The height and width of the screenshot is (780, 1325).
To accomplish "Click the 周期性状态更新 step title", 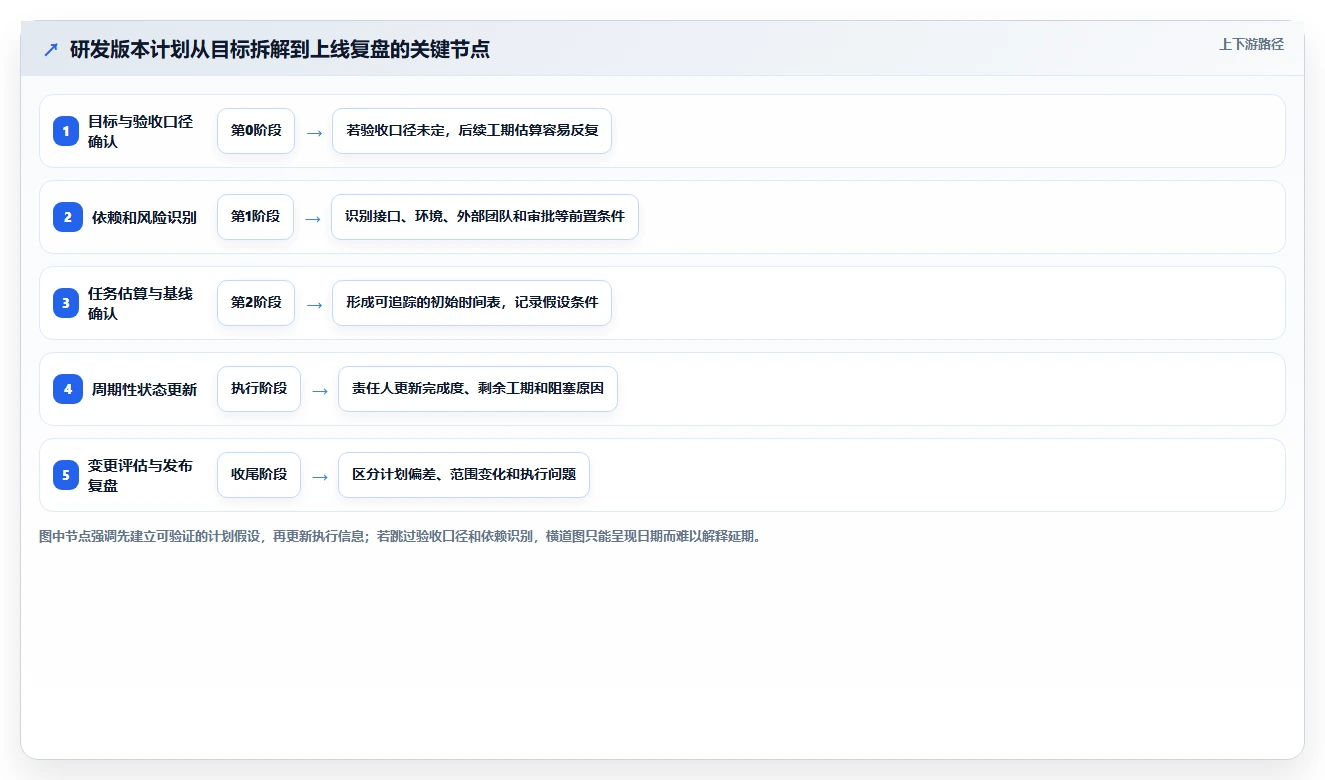I will (x=144, y=389).
